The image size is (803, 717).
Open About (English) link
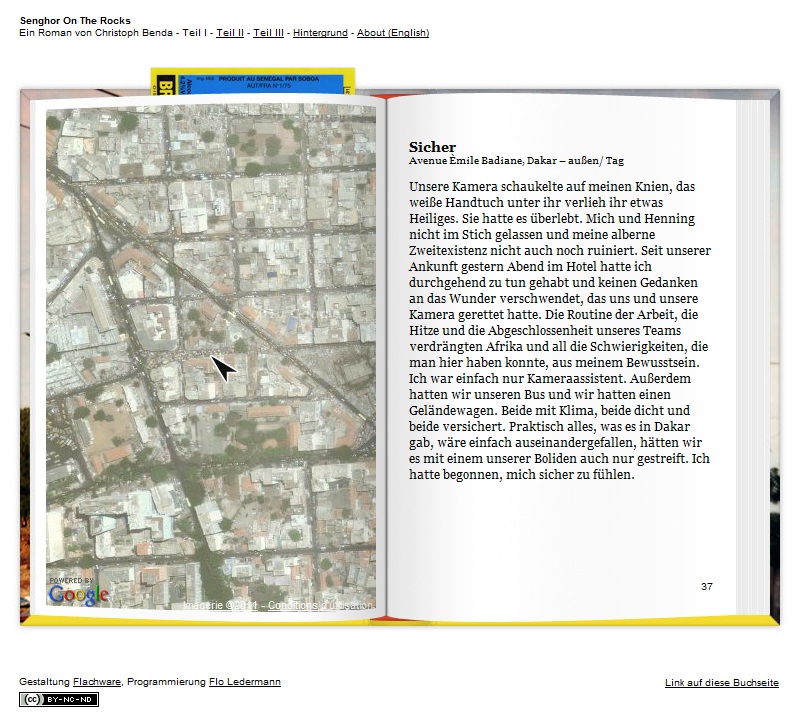[393, 33]
